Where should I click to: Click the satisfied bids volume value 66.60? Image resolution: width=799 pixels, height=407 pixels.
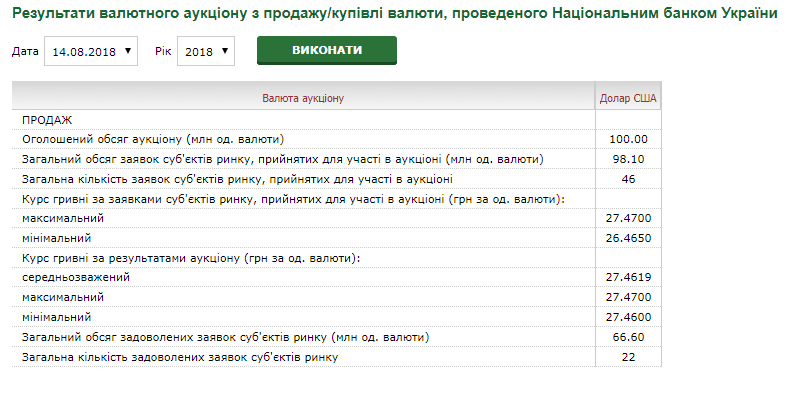(x=628, y=337)
